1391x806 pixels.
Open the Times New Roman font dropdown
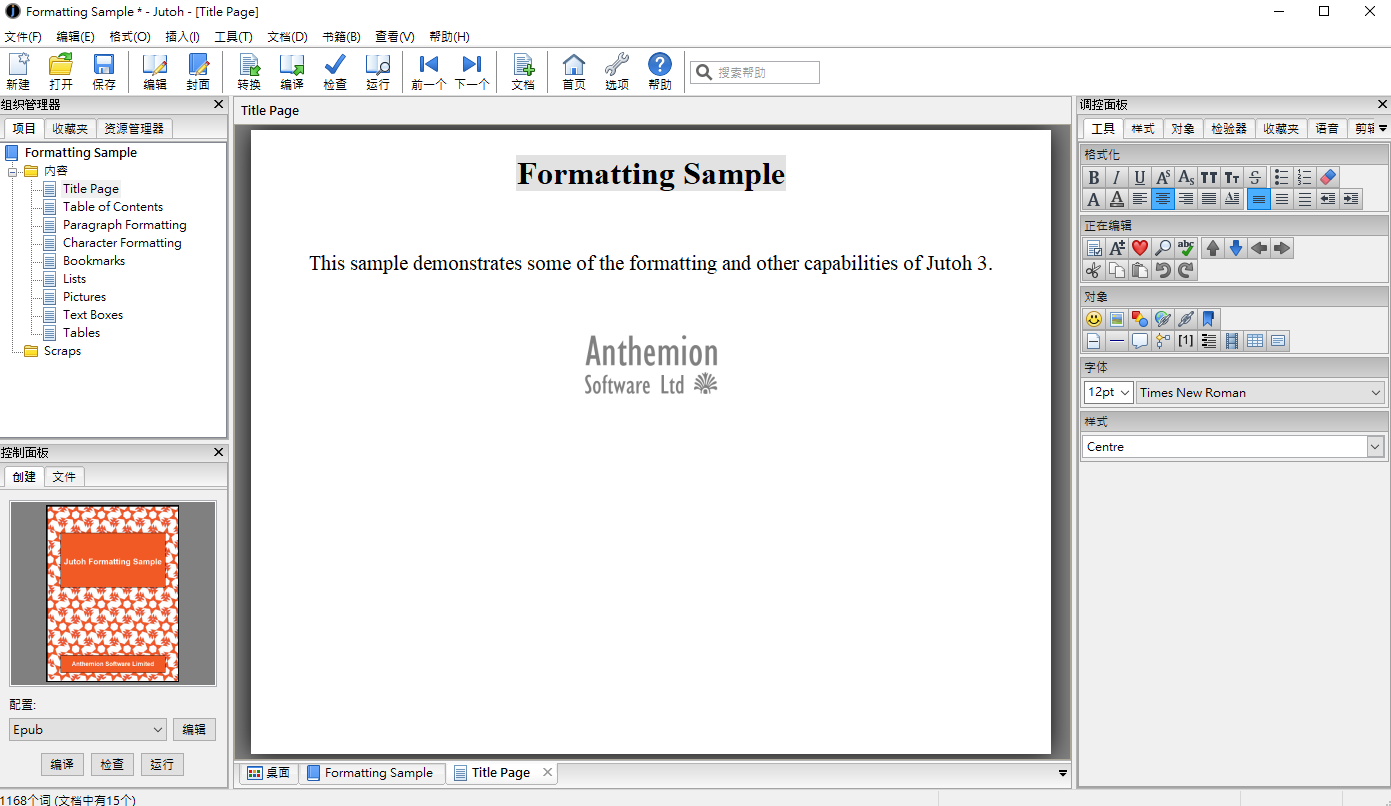(1261, 393)
